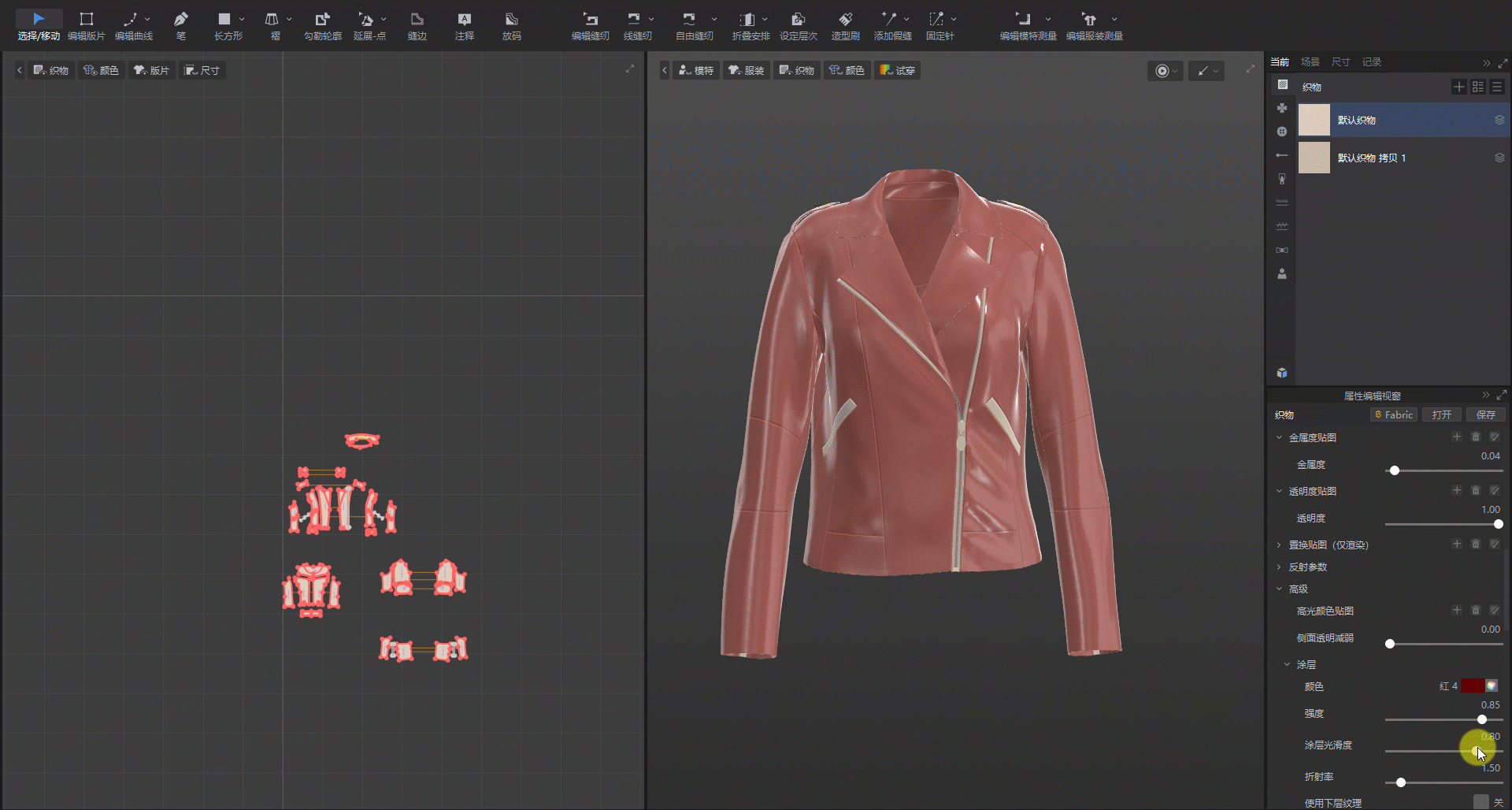Switch to the 场景 tab
The image size is (1512, 810).
tap(1310, 61)
